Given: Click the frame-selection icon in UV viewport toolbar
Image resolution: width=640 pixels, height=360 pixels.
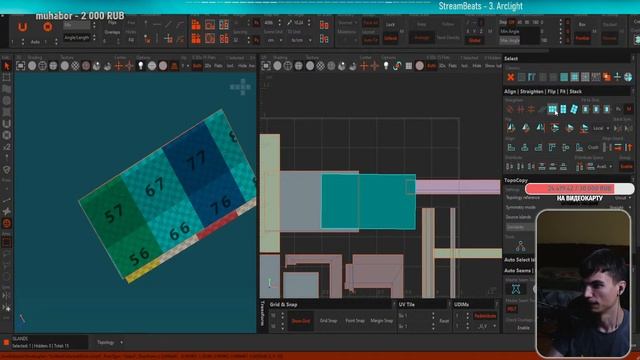Looking at the screenshot, I should tap(266, 66).
